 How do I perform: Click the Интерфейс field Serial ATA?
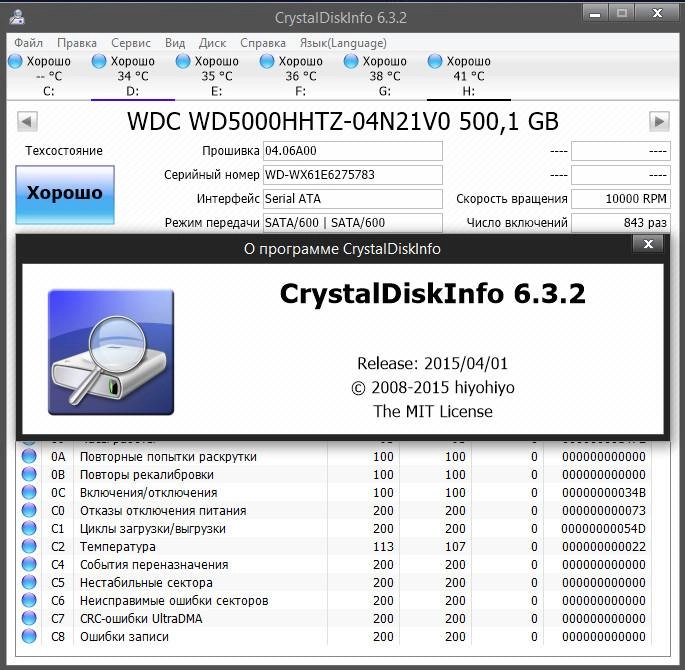353,199
